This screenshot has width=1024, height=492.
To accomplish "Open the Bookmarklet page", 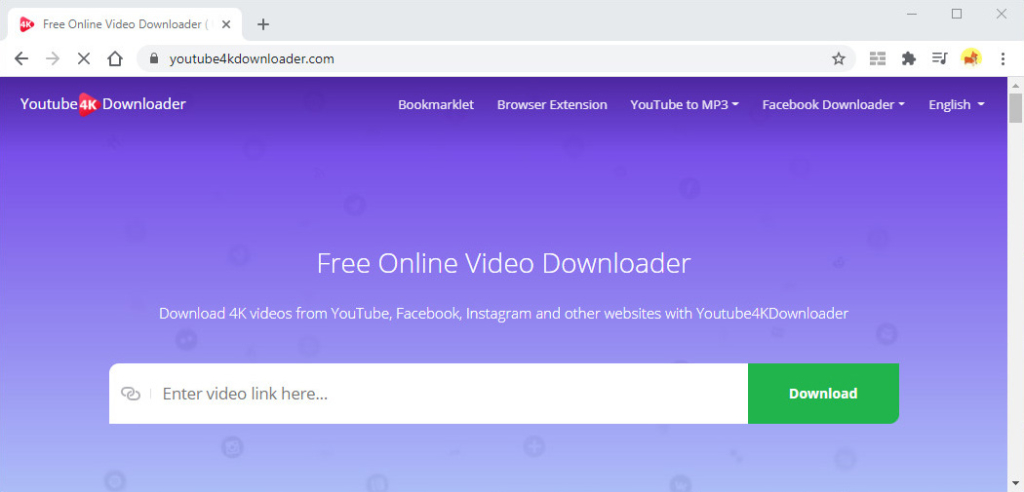I will [436, 105].
